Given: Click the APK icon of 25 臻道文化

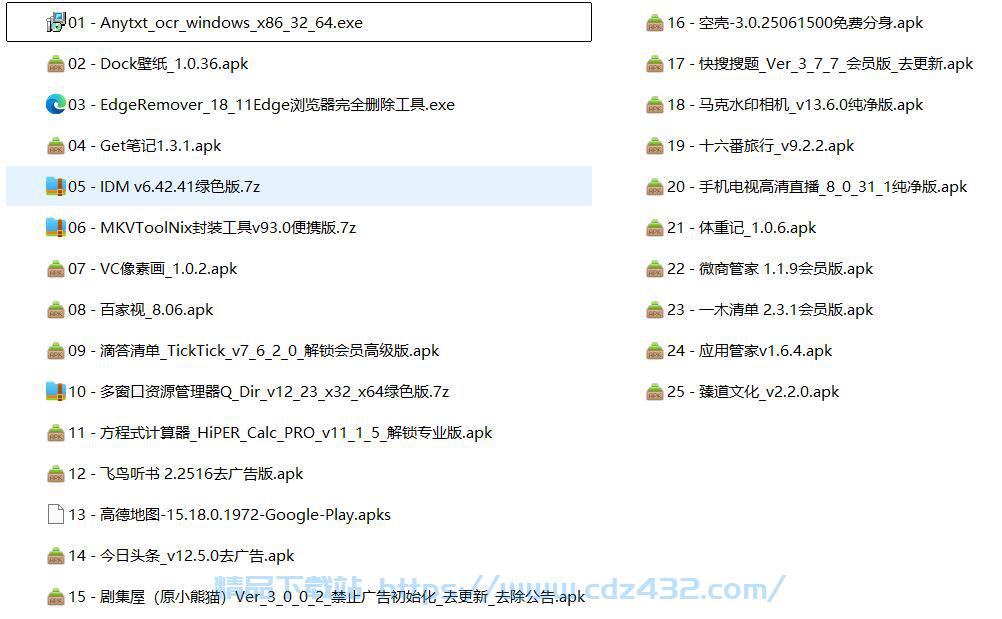Looking at the screenshot, I should click(655, 392).
